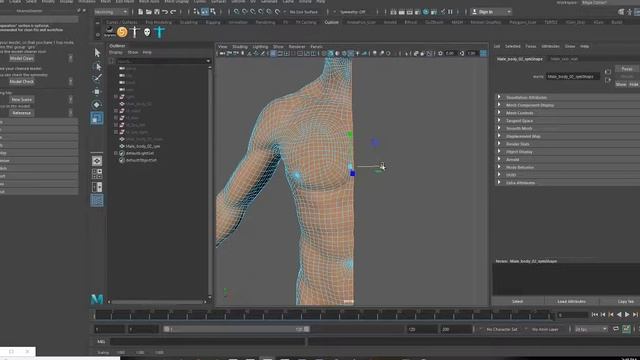Switch to the Rendering shelf tab
Screen dimensions: 640x360
(x=265, y=22)
